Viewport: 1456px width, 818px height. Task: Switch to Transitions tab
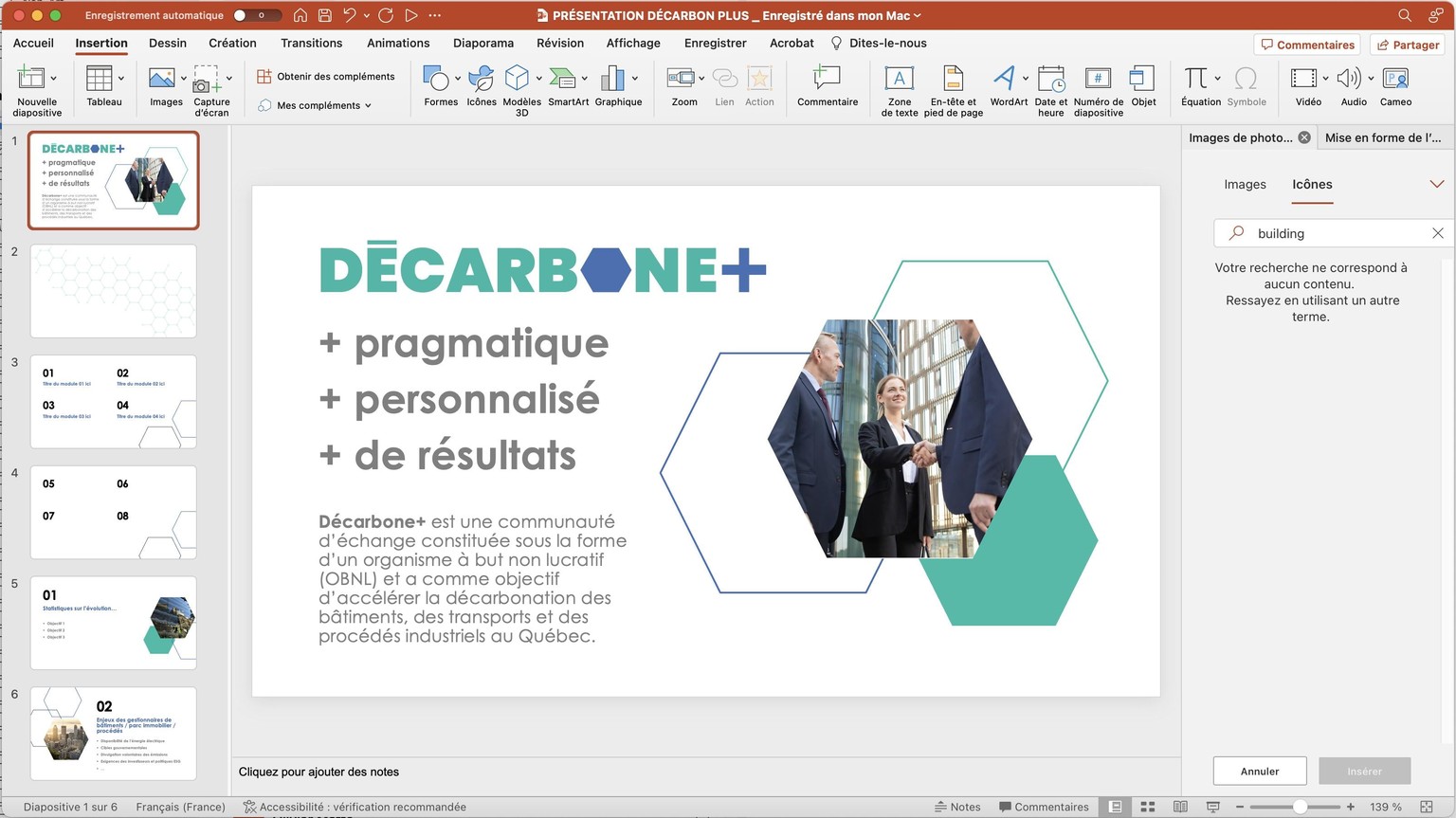coord(311,43)
